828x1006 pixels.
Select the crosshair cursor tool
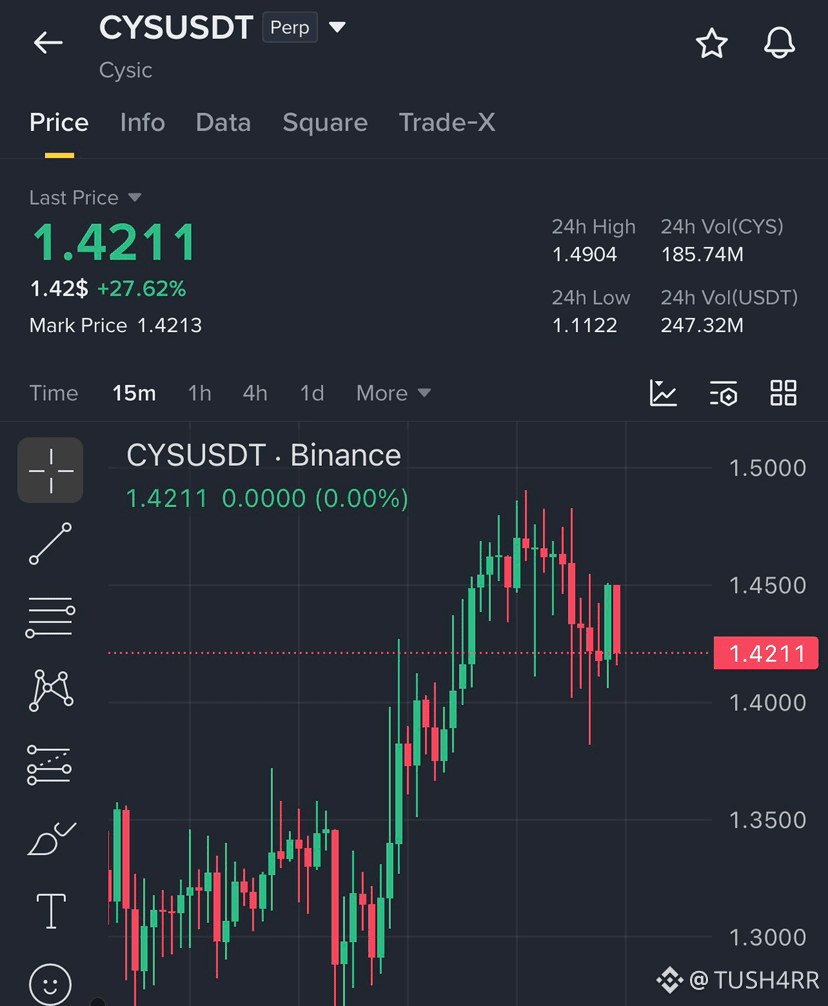[x=50, y=470]
